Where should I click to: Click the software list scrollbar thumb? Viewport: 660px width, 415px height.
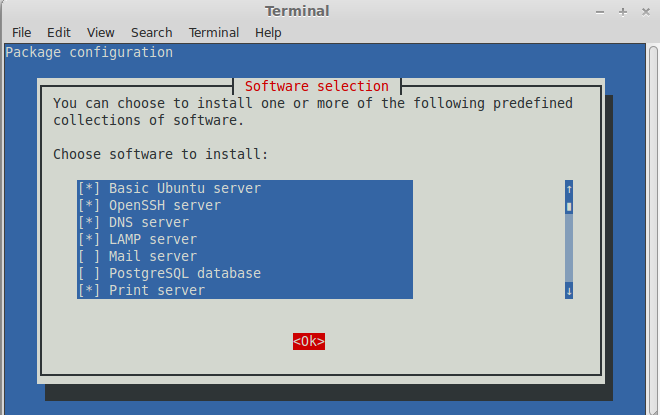pyautogui.click(x=569, y=207)
